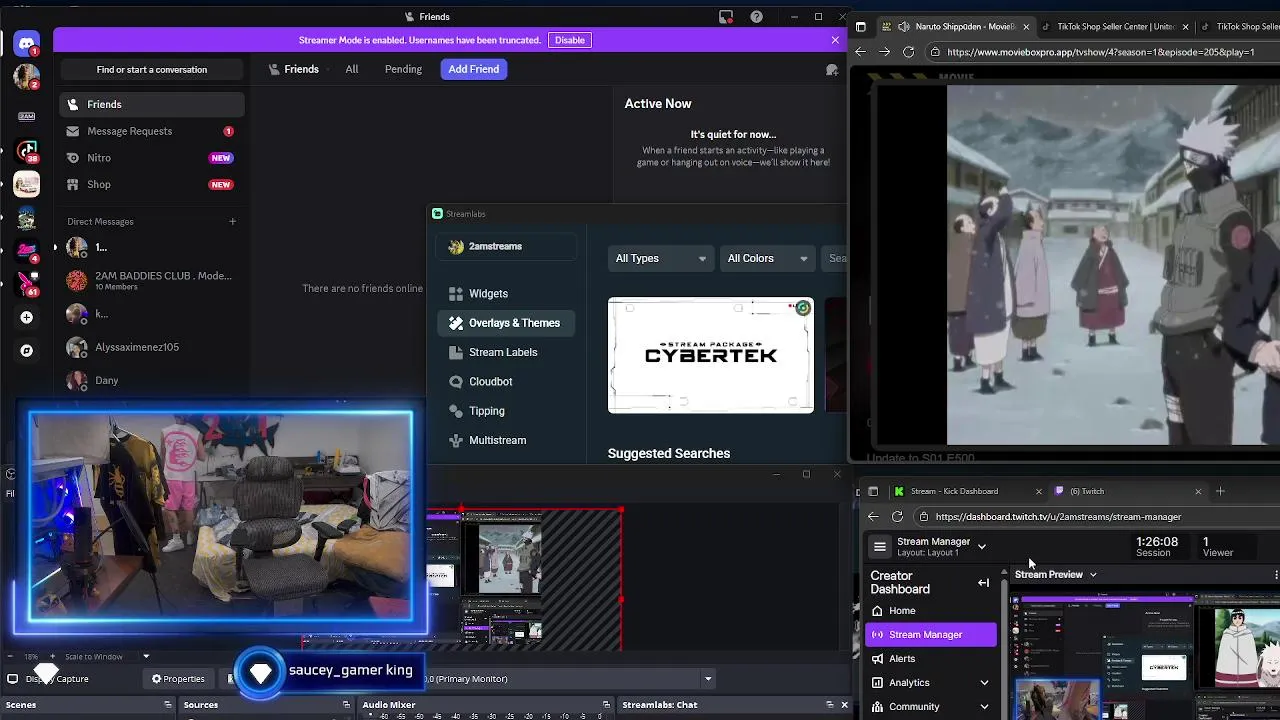Switch to Stream - Kick Dashboard tab

click(x=968, y=491)
